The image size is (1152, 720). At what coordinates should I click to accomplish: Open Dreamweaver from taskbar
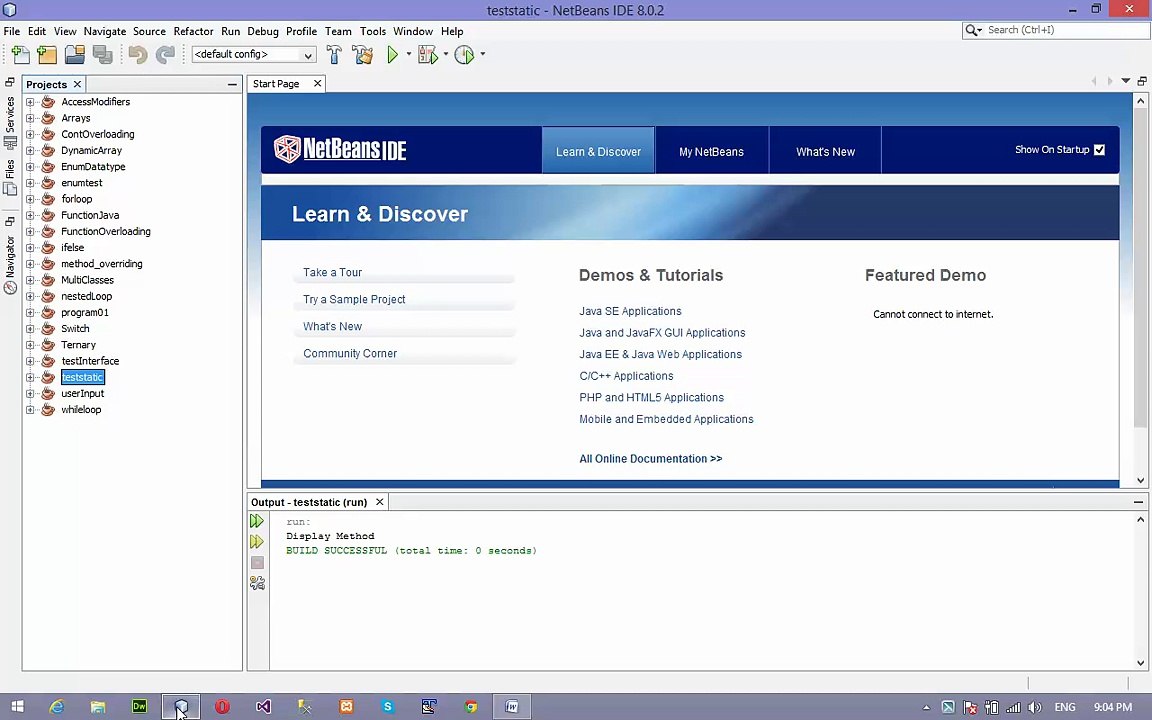(139, 707)
